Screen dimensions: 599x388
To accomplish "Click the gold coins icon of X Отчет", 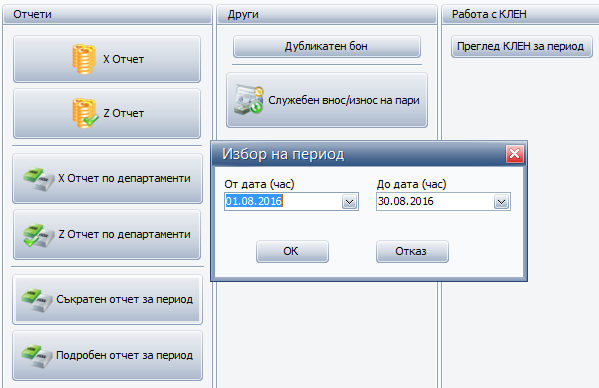I will pos(84,59).
